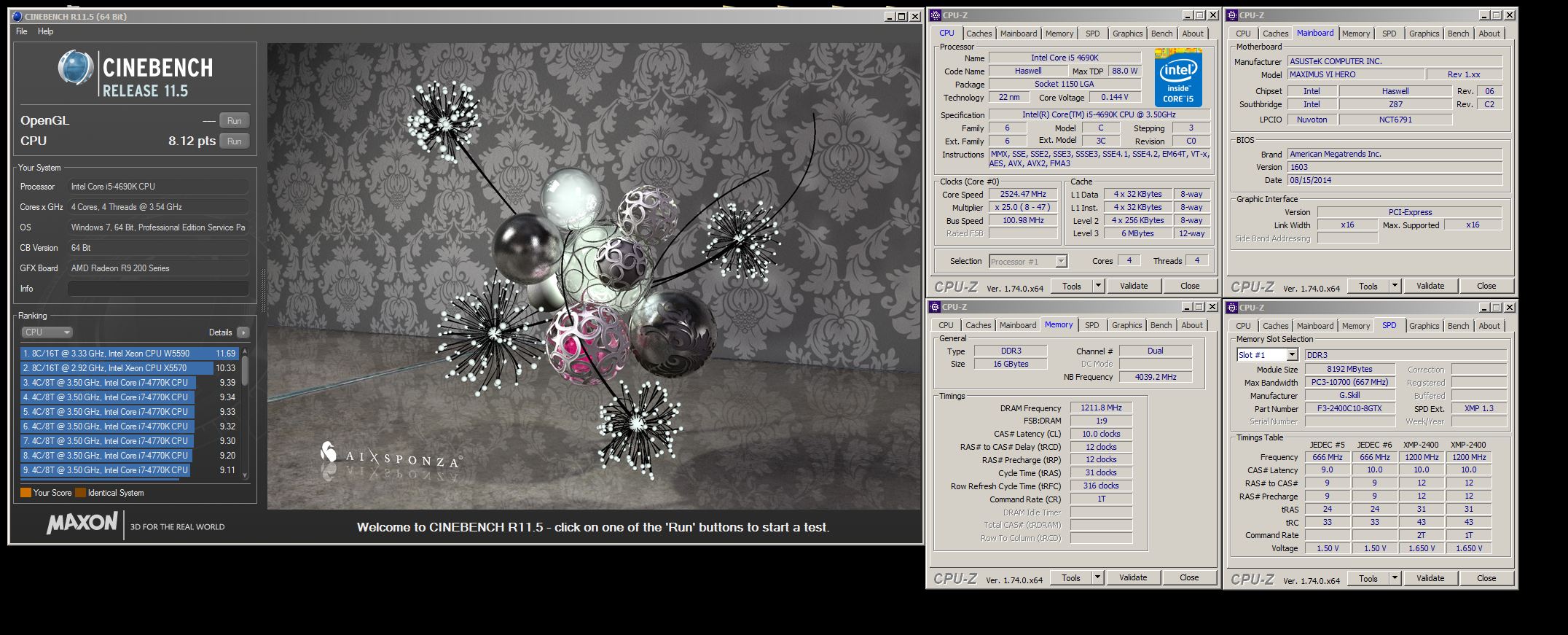Select the Xeon X5570 ranking entry
Image resolution: width=1568 pixels, height=635 pixels.
tap(130, 368)
